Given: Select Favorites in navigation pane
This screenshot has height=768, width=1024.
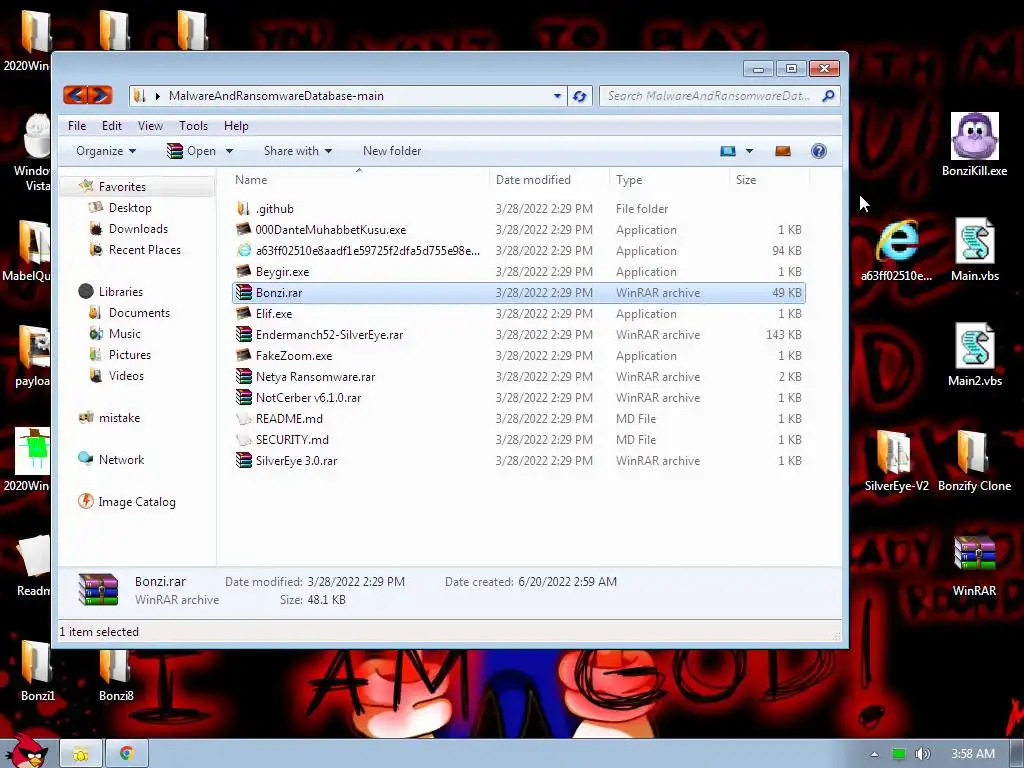Looking at the screenshot, I should 122,187.
